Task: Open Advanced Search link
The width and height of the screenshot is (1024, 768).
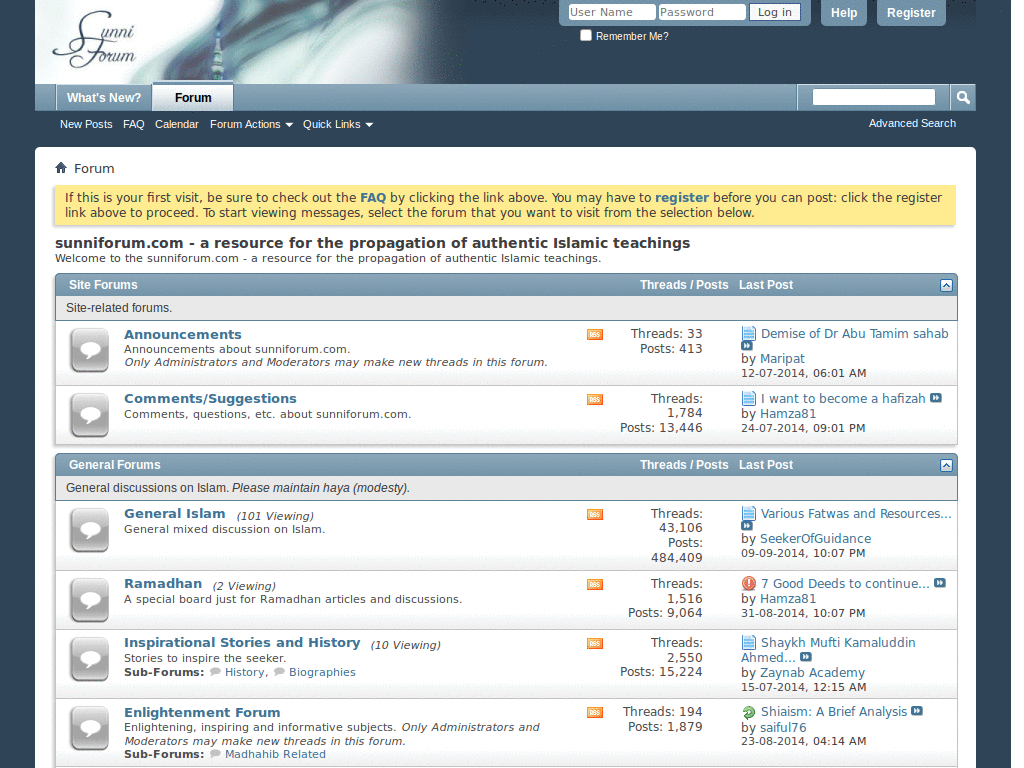Action: (912, 123)
